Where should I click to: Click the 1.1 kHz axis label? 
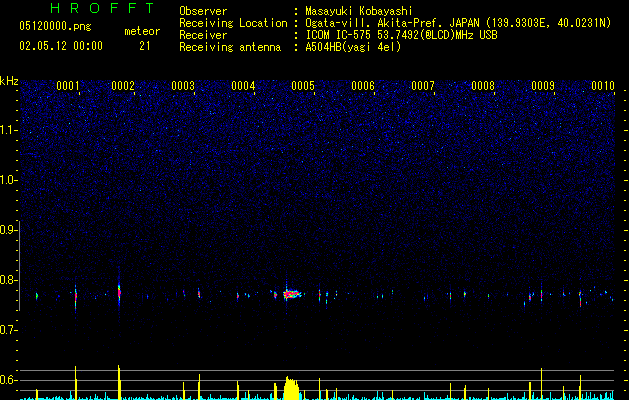(x=8, y=130)
